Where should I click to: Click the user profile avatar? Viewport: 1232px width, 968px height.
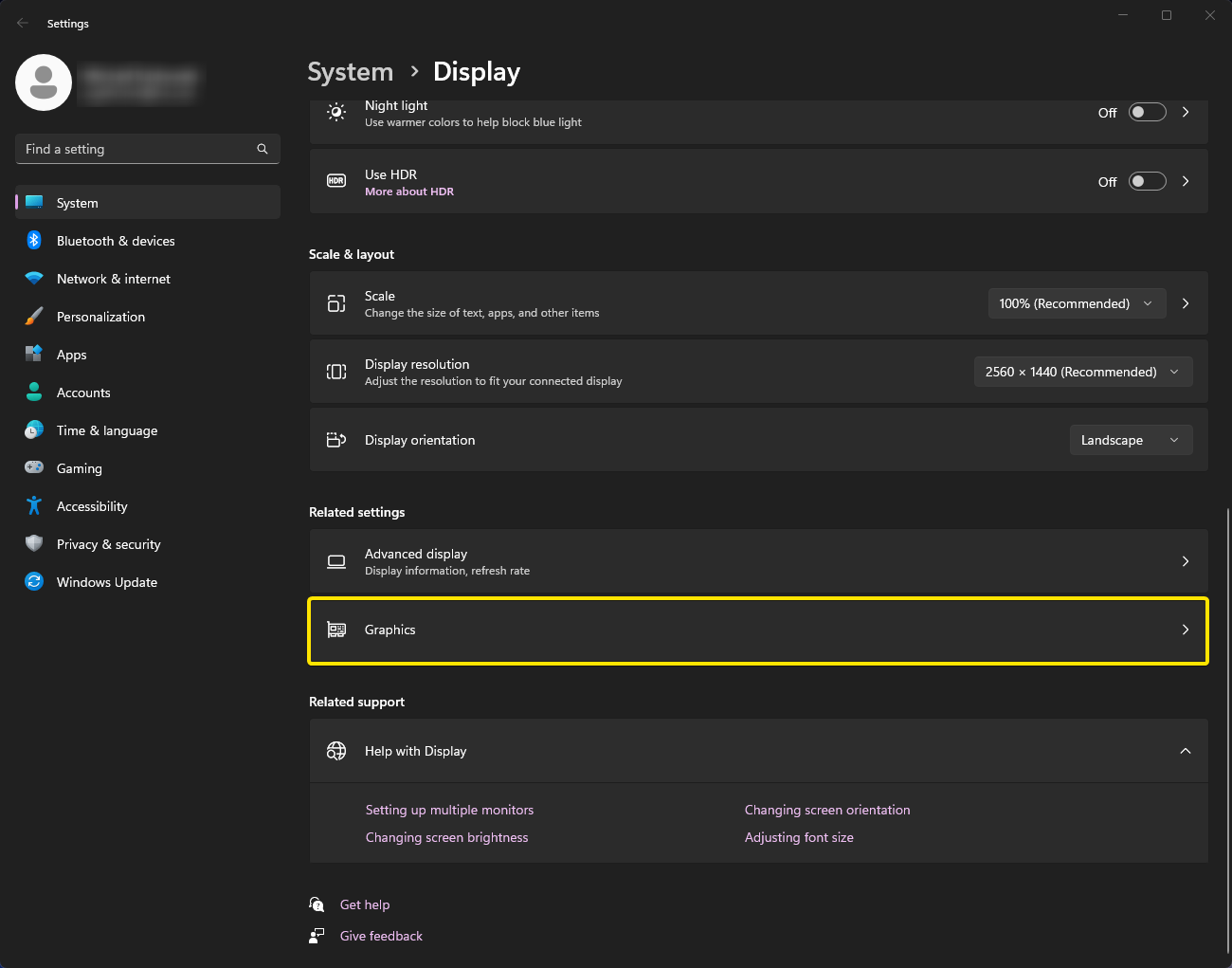(x=44, y=82)
